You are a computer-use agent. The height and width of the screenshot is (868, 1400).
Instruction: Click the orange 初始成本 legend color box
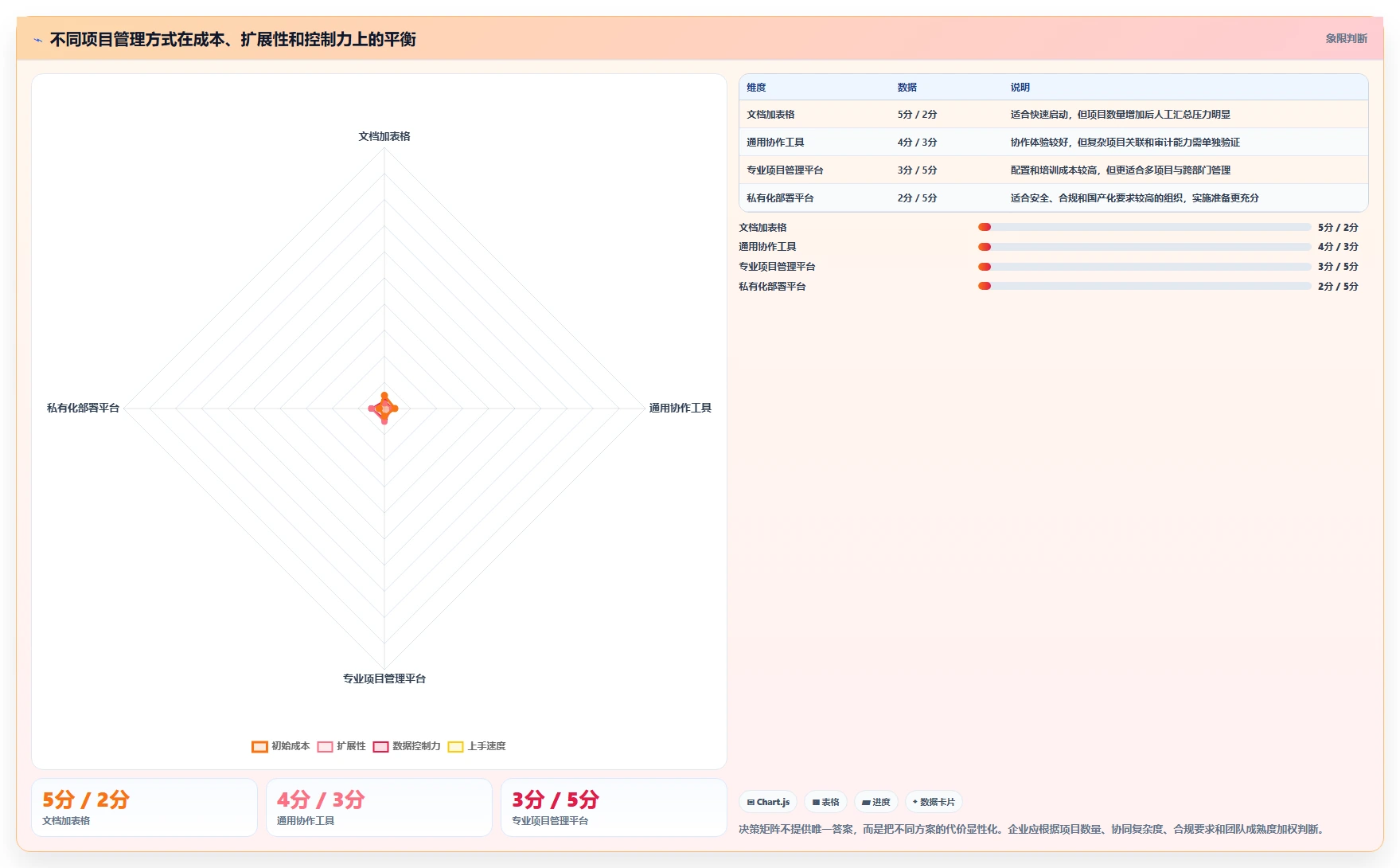pos(259,747)
